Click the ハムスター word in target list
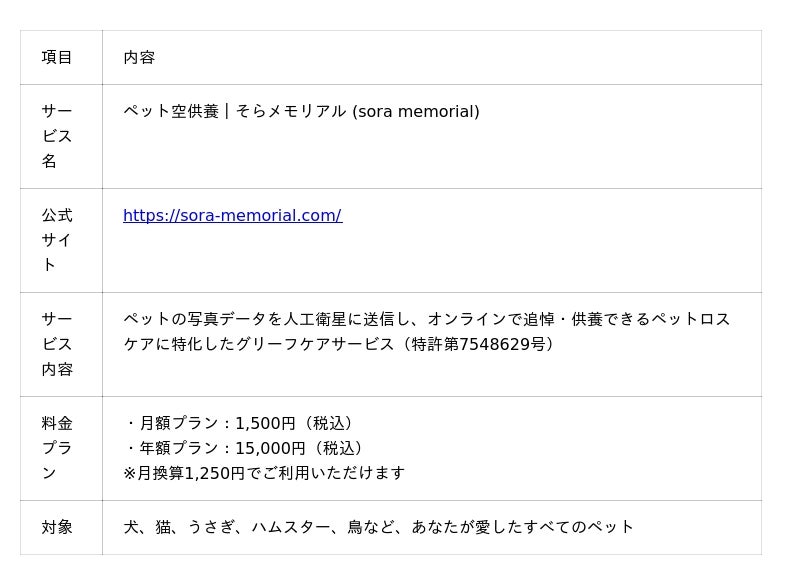Viewport: 800px width, 585px height. click(x=291, y=527)
